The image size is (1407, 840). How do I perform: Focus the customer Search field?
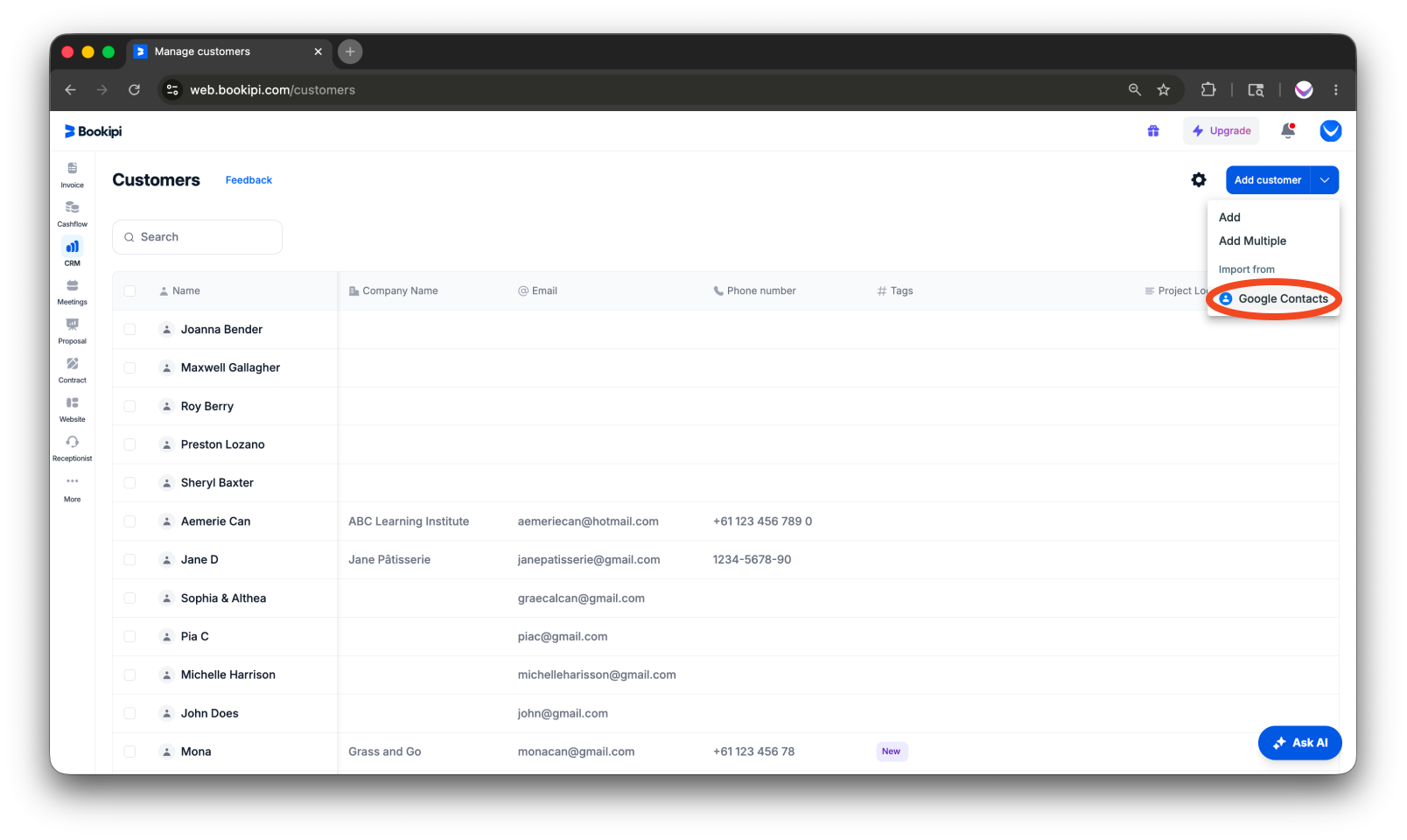198,237
